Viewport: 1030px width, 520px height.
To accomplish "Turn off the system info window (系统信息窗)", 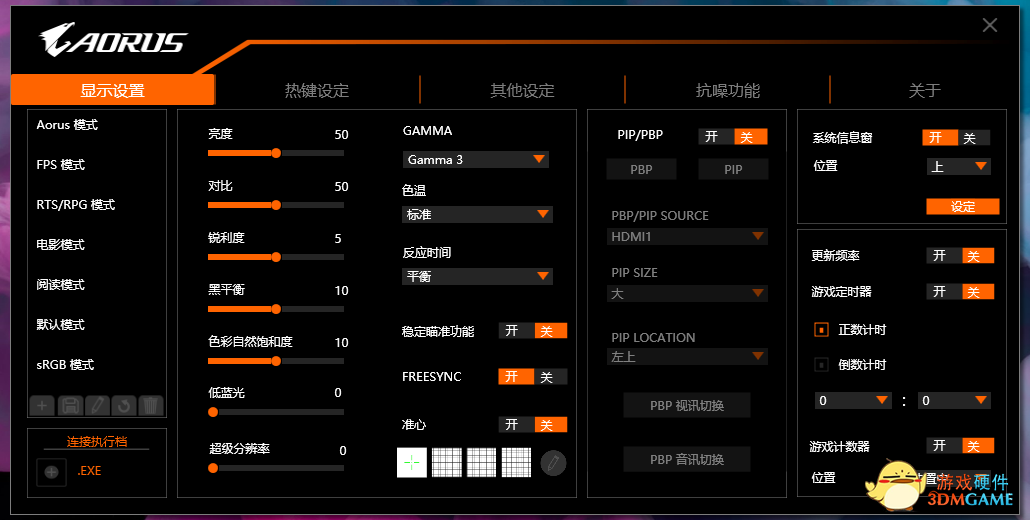I will [972, 138].
